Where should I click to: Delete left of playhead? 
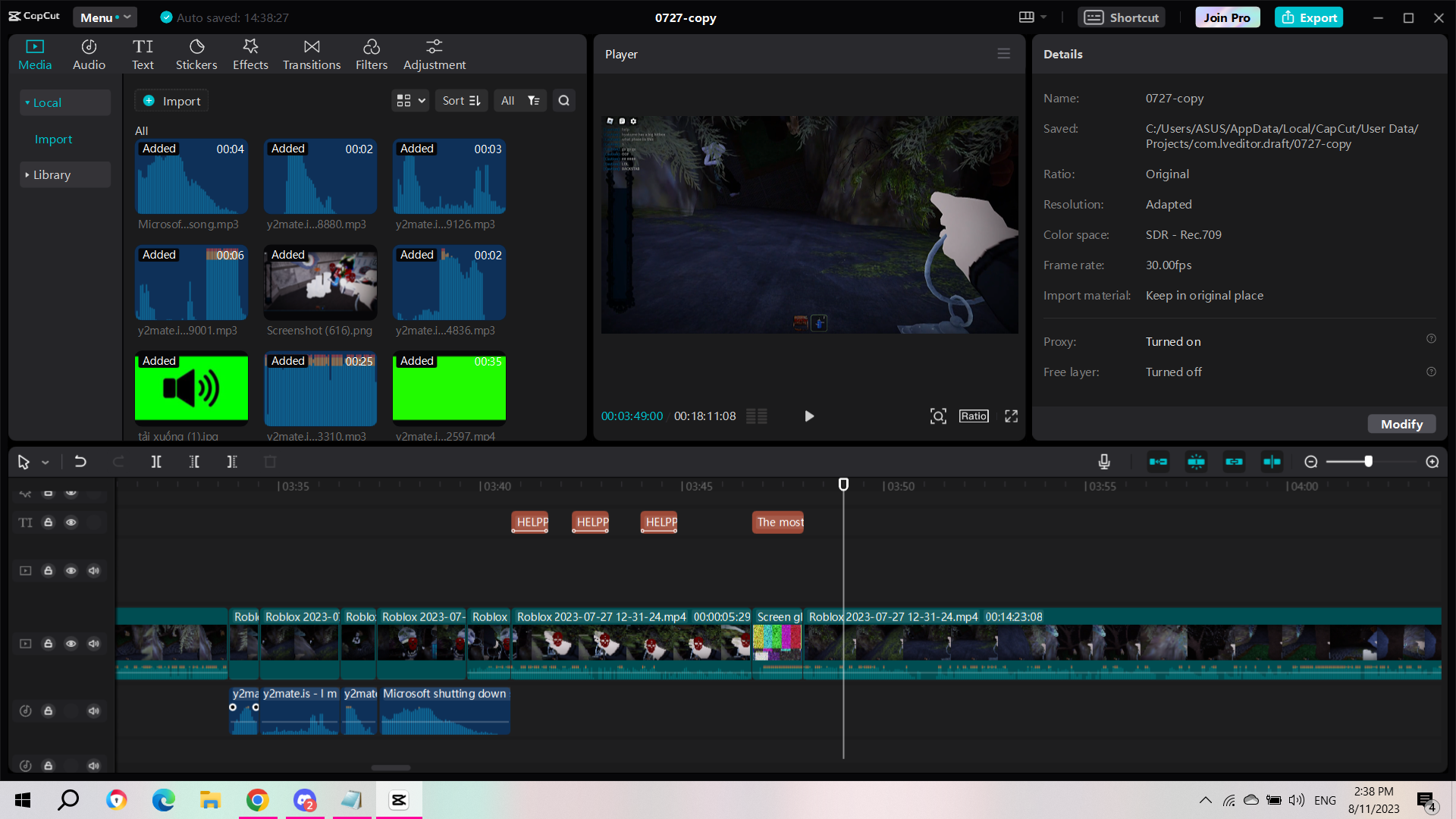[194, 462]
